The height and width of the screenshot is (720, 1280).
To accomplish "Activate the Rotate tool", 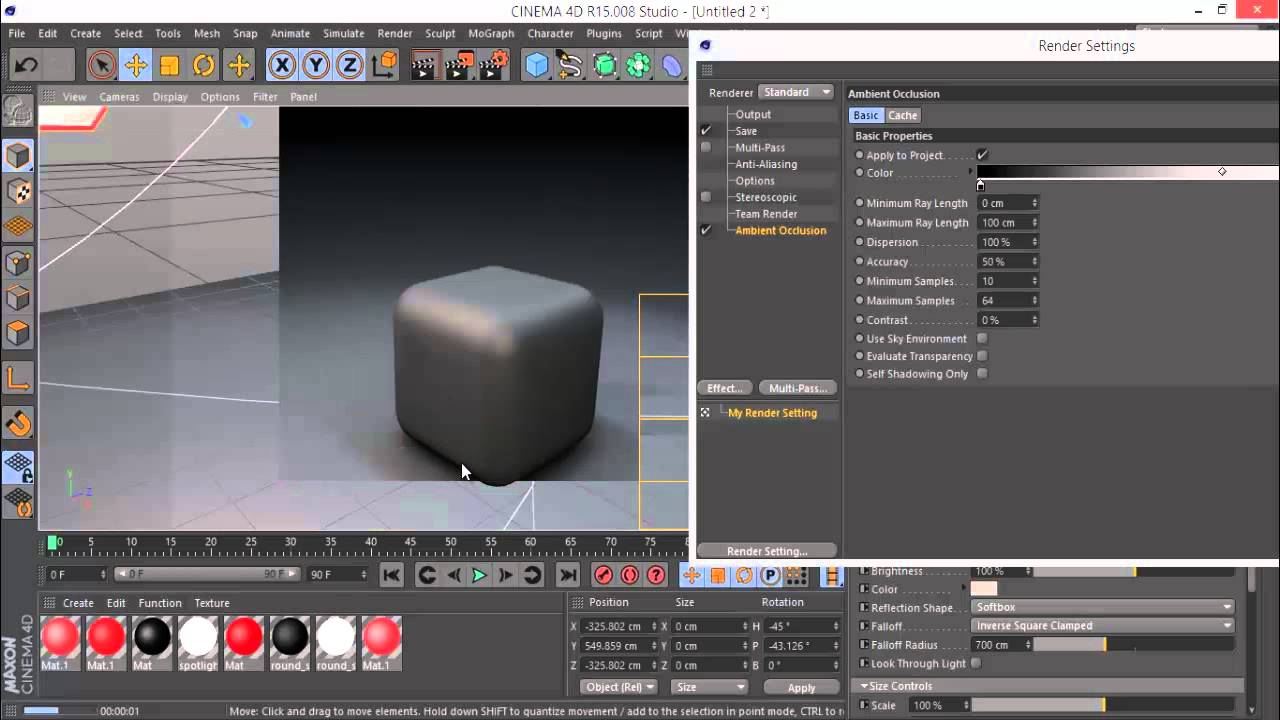I will coord(204,66).
